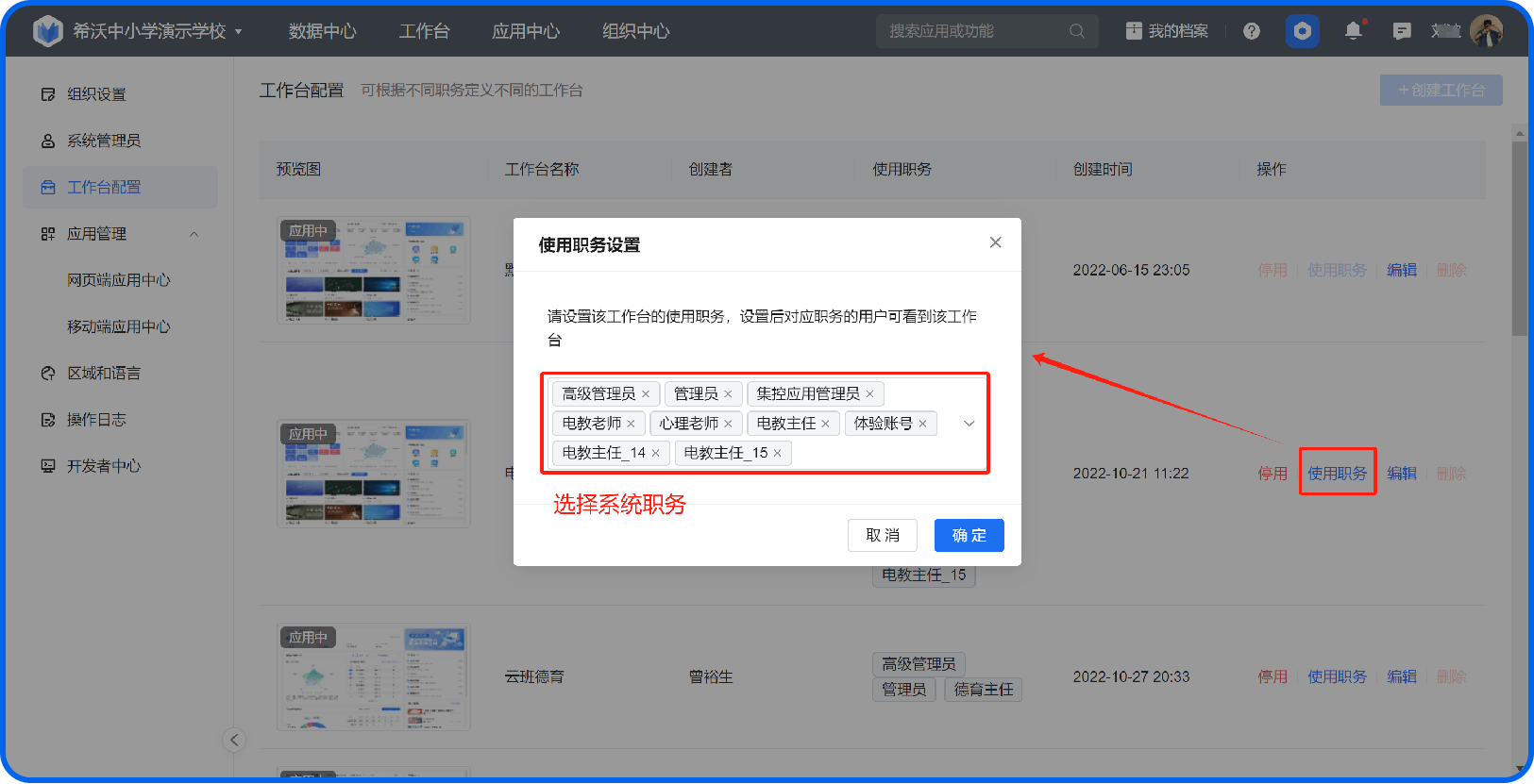This screenshot has width=1534, height=784.
Task: Open 网页端应用中心 in sidebar
Action: pyautogui.click(x=120, y=280)
